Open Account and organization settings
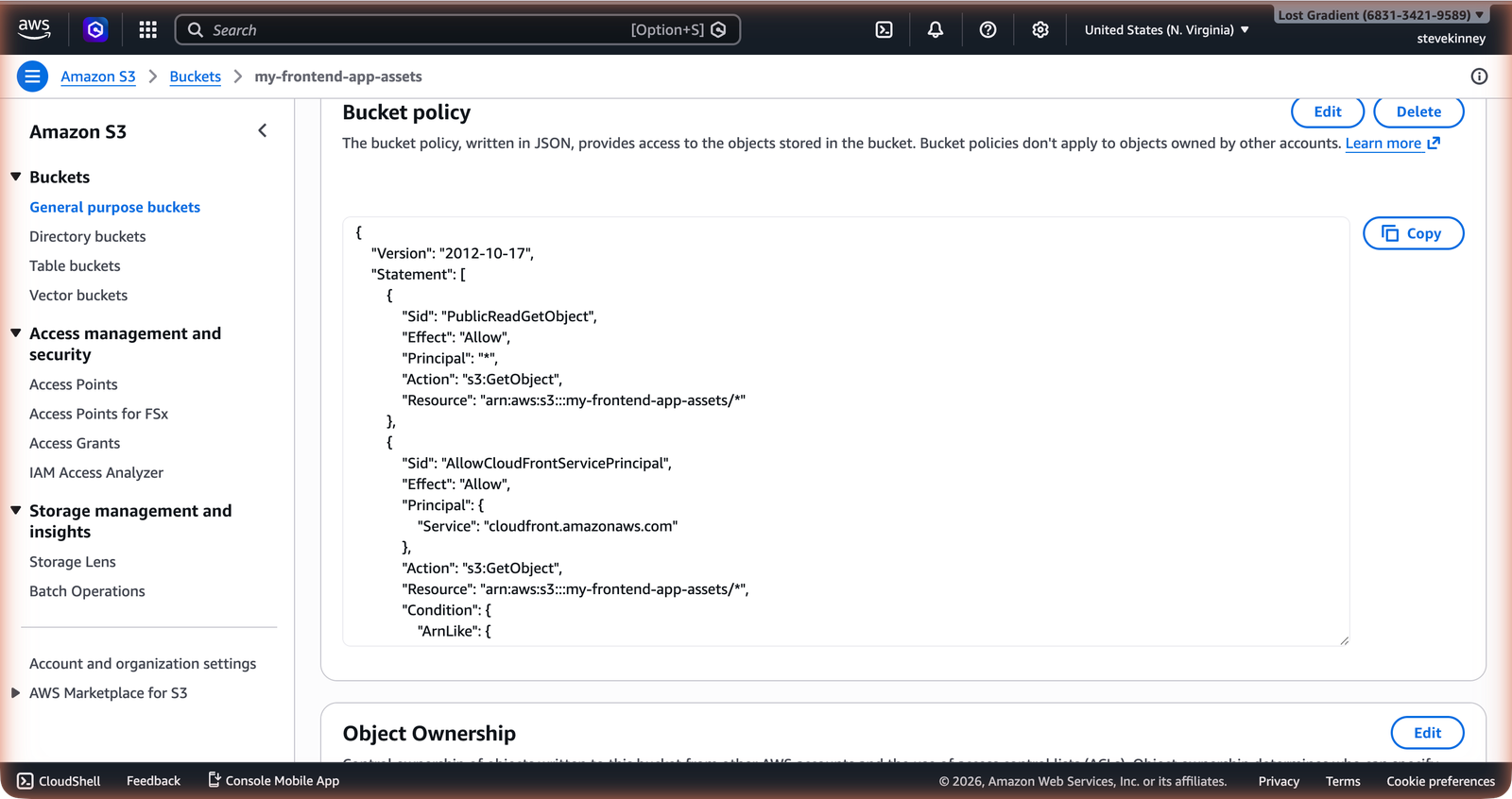Screen dimensions: 1512x799 [143, 664]
